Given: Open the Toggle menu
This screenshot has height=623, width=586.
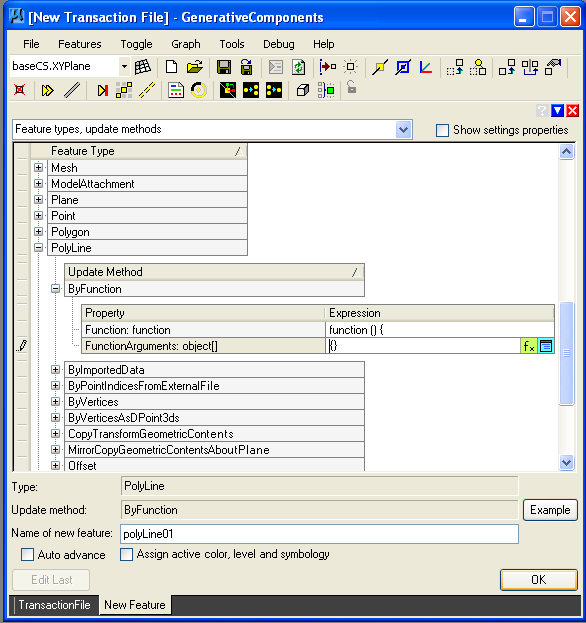Looking at the screenshot, I should [136, 44].
